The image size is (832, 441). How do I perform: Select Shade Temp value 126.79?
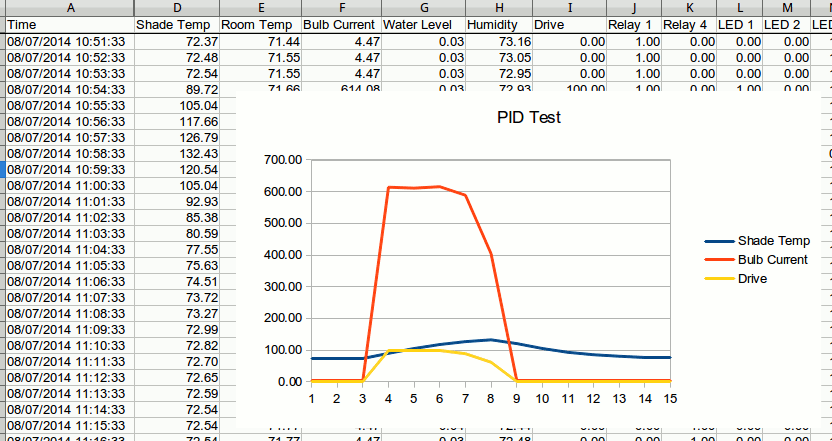tap(177, 138)
